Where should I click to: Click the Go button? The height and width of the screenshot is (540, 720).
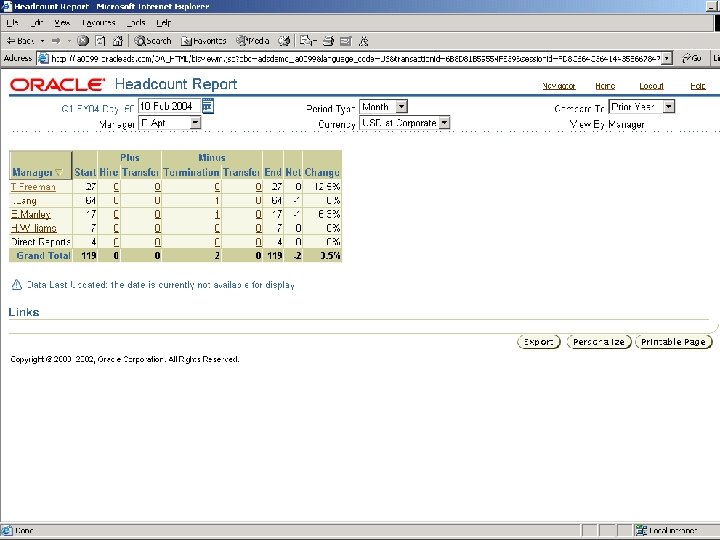pyautogui.click(x=692, y=58)
